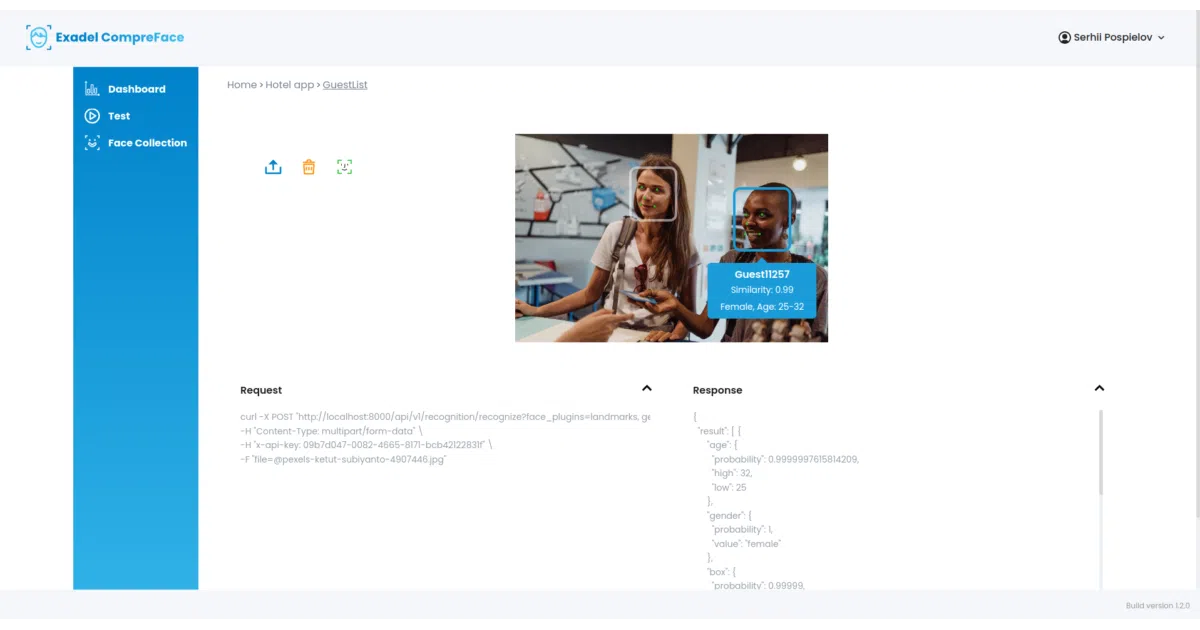This screenshot has height=630, width=1200.
Task: Go to the Home breadcrumb link
Action: point(242,85)
